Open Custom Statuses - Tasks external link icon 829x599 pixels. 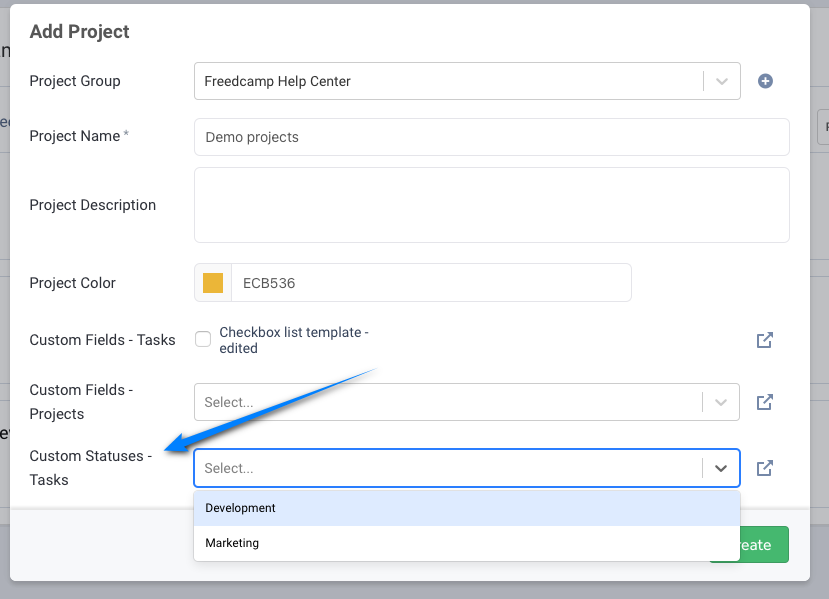764,468
